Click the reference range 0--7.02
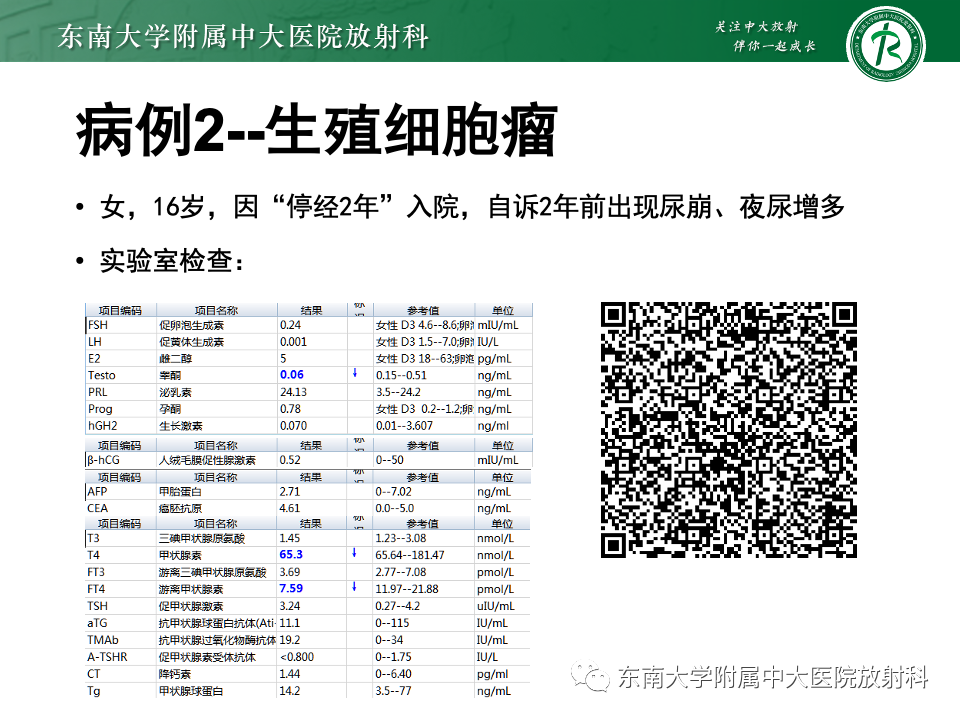 (393, 492)
